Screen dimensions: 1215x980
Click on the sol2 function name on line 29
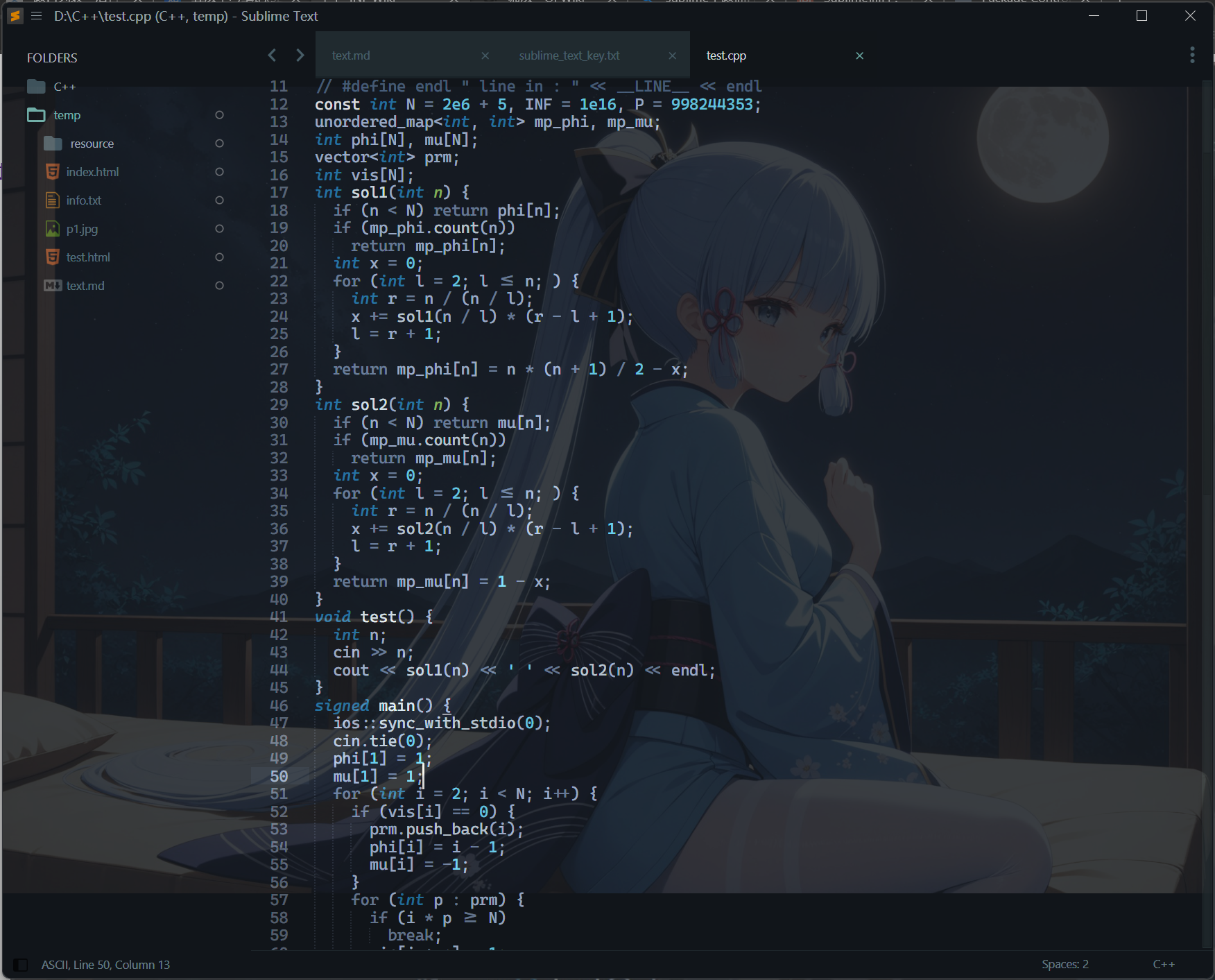tap(369, 404)
